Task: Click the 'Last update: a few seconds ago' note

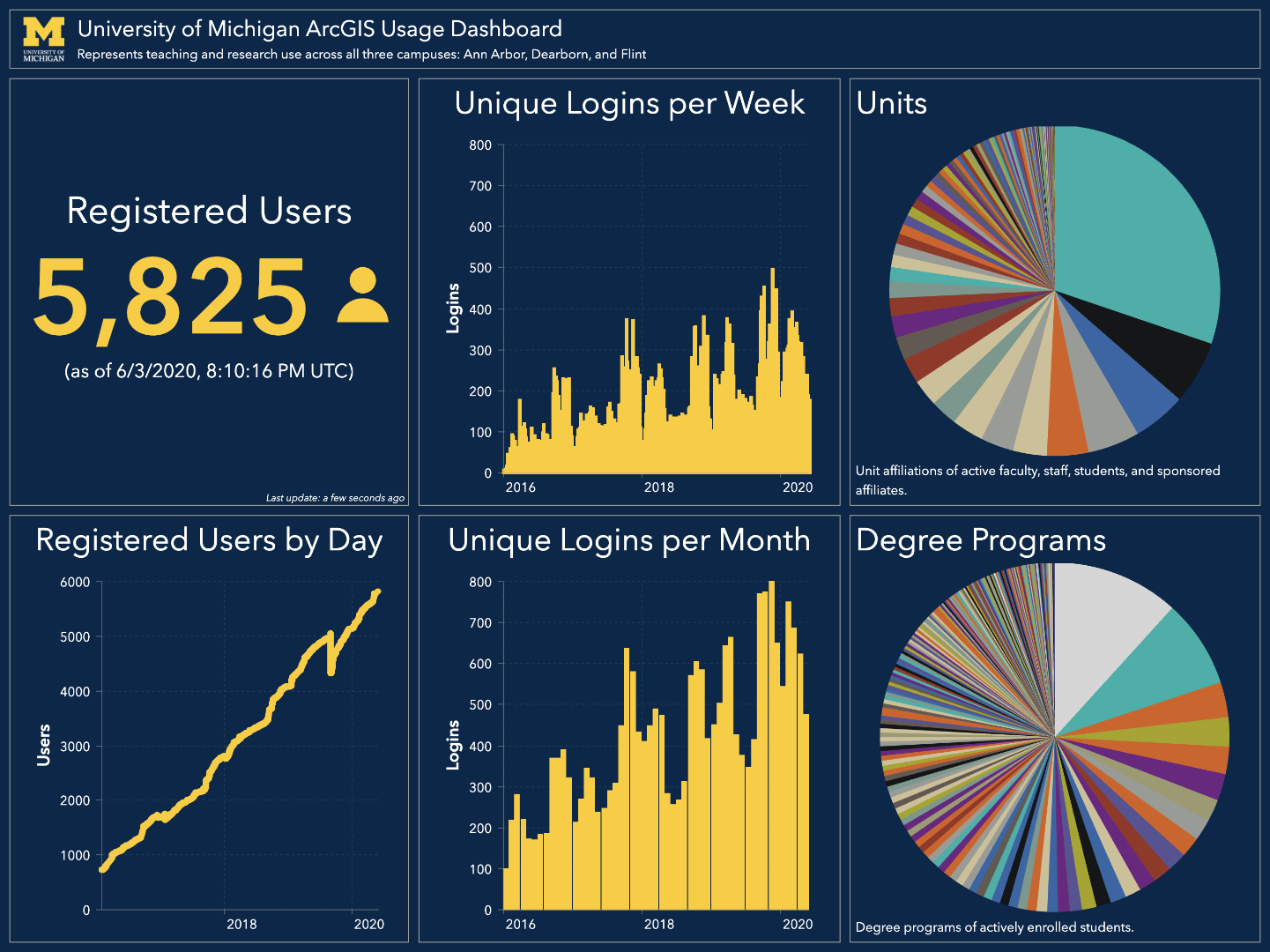Action: click(336, 498)
